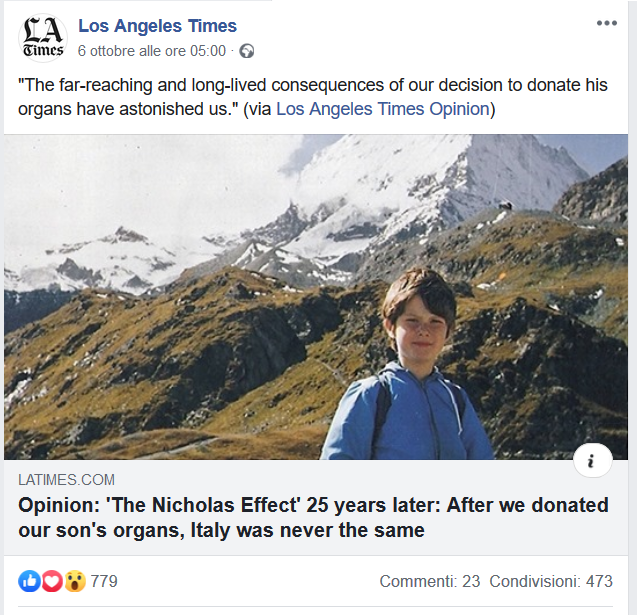Screen dimensions: 637x615
Task: Click the '(via' text before Opinion link
Action: pos(258,108)
